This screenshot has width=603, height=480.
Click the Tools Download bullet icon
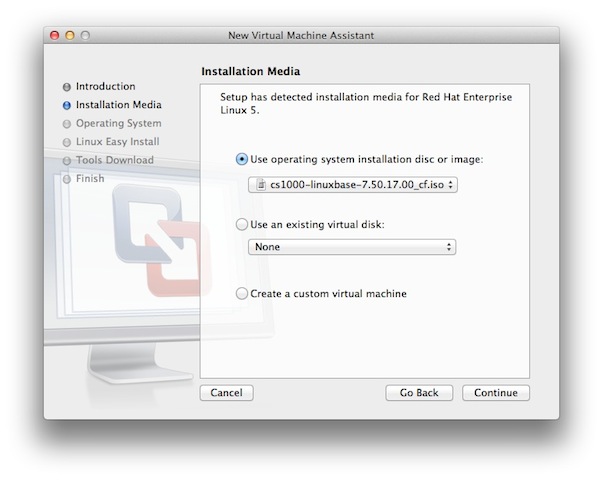[67, 161]
